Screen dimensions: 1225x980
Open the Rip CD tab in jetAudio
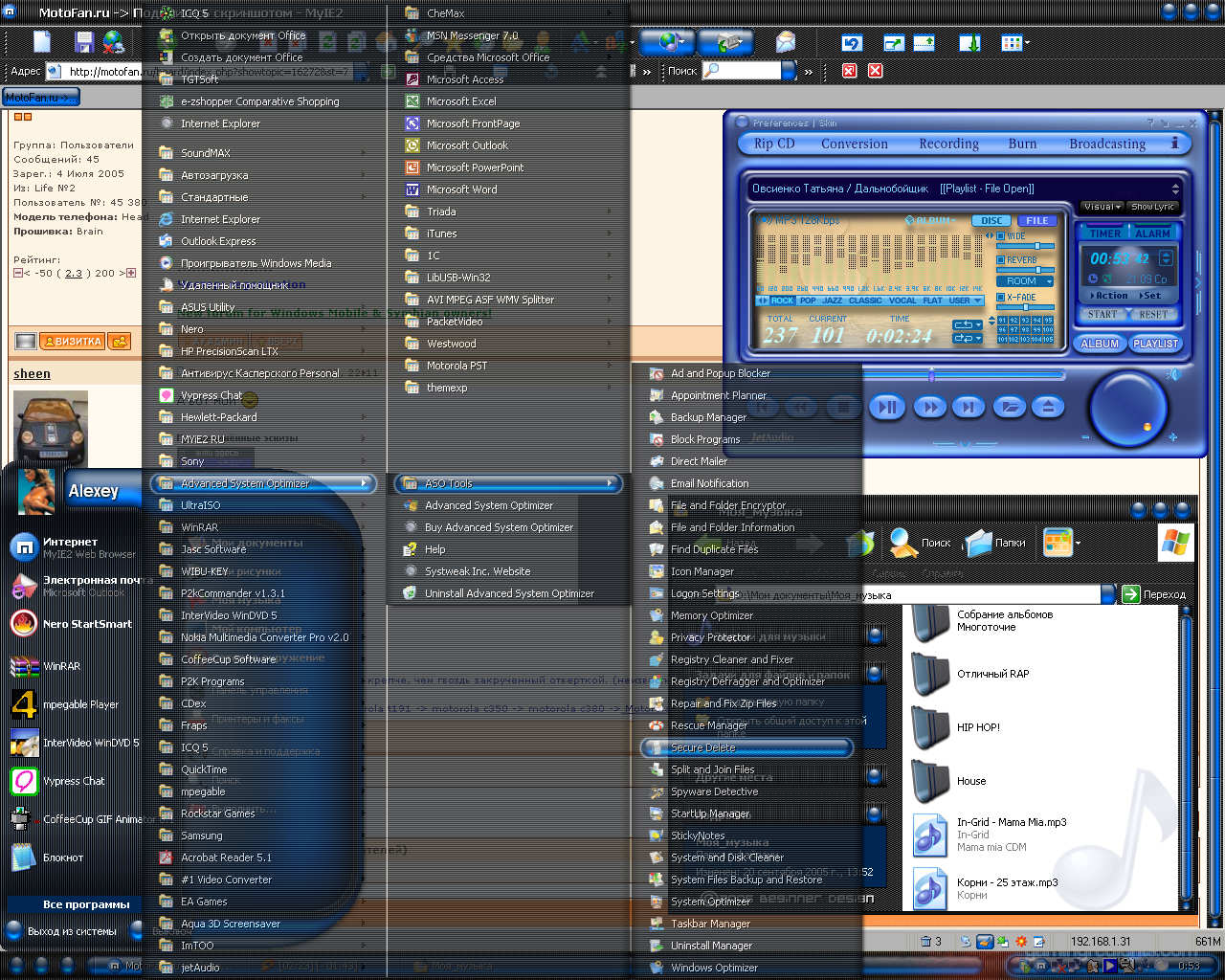[x=774, y=144]
